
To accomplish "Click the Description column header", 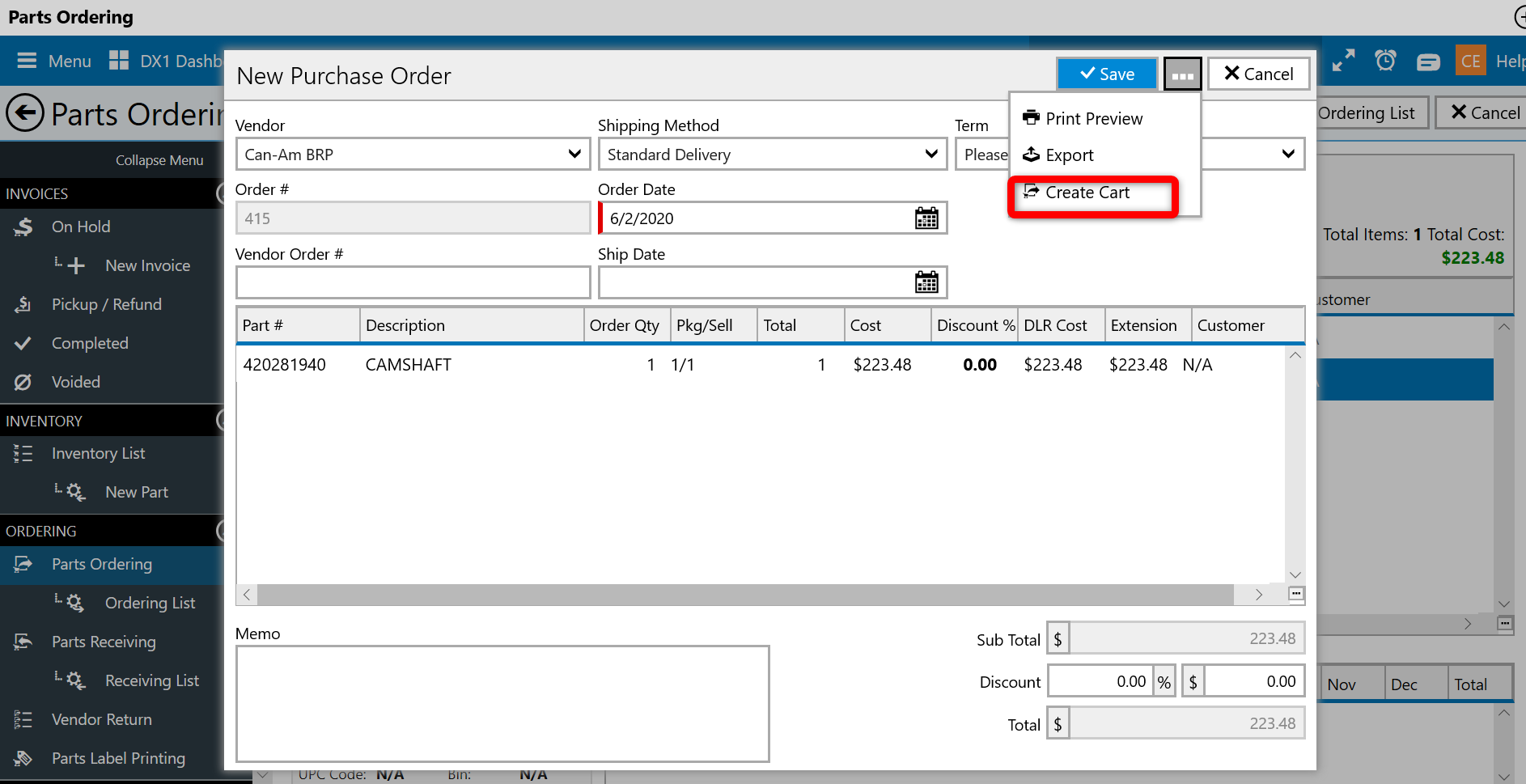I will (472, 325).
